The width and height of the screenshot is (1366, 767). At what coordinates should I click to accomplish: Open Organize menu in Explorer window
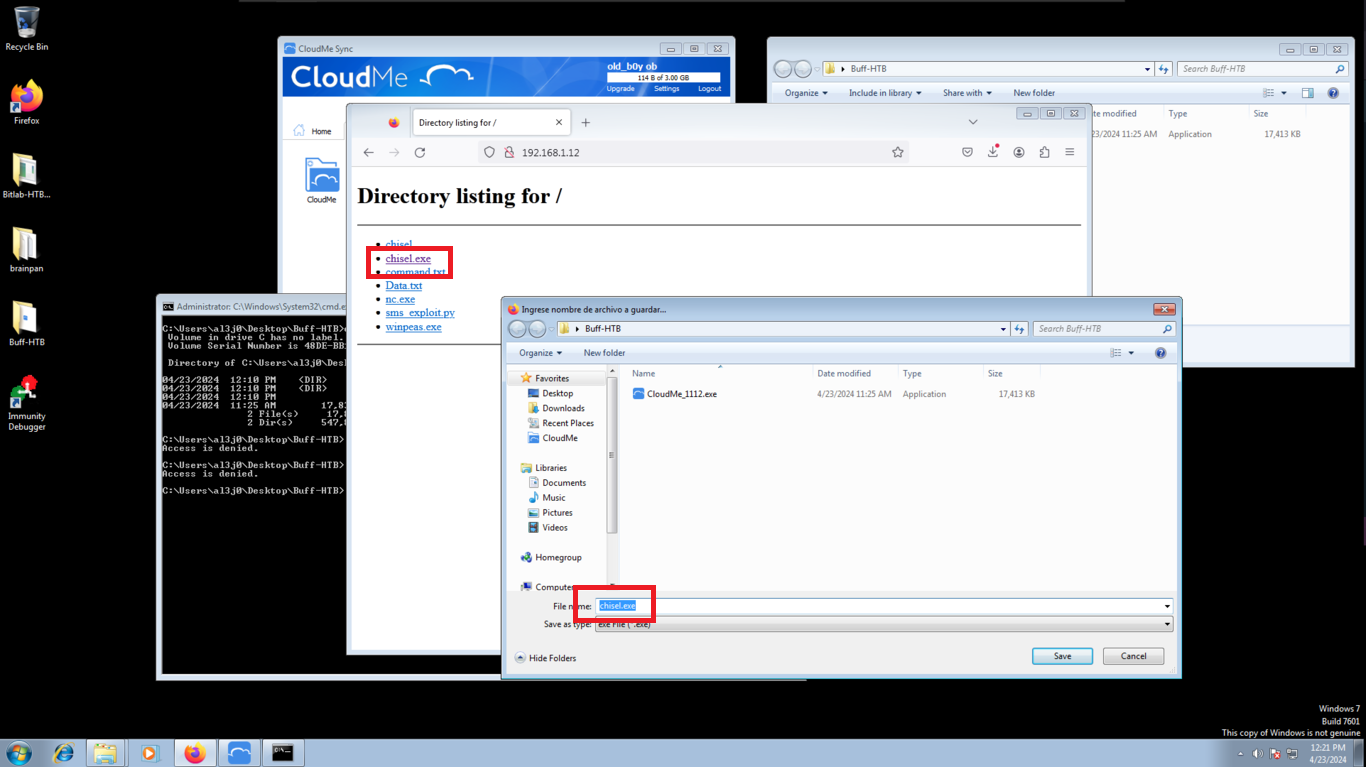coord(806,93)
